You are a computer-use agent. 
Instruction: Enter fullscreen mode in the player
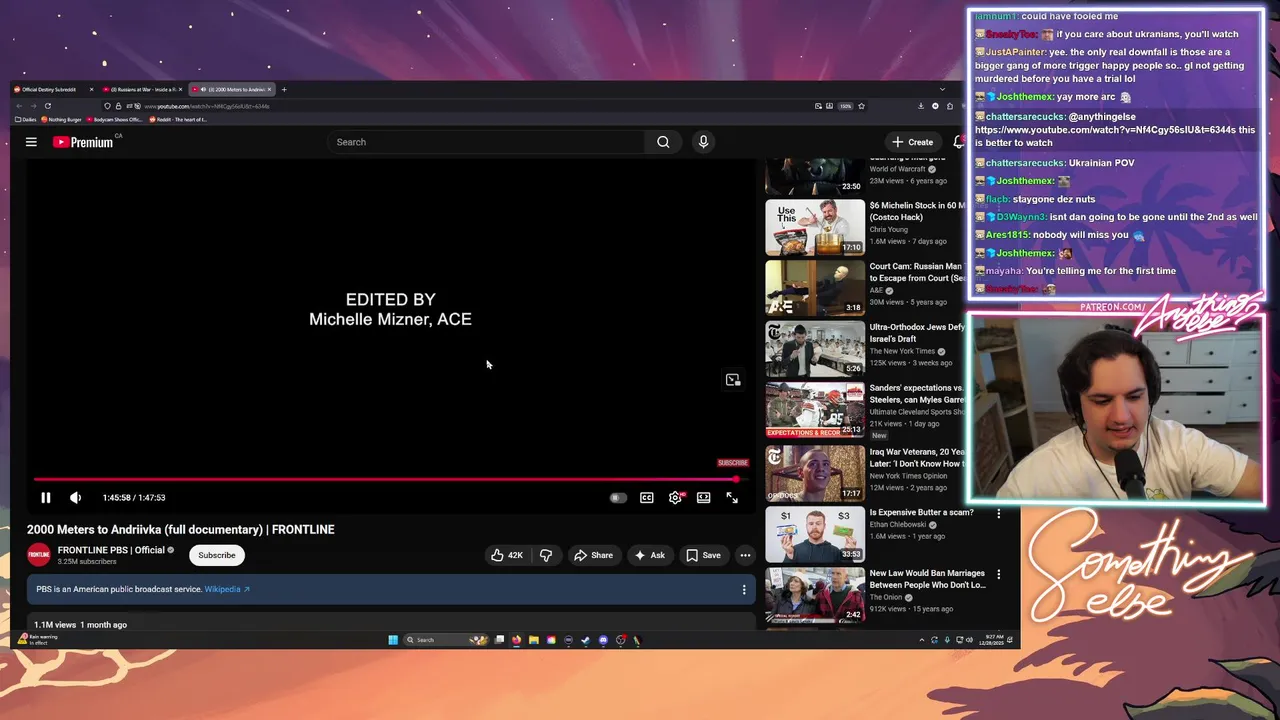pyautogui.click(x=732, y=497)
